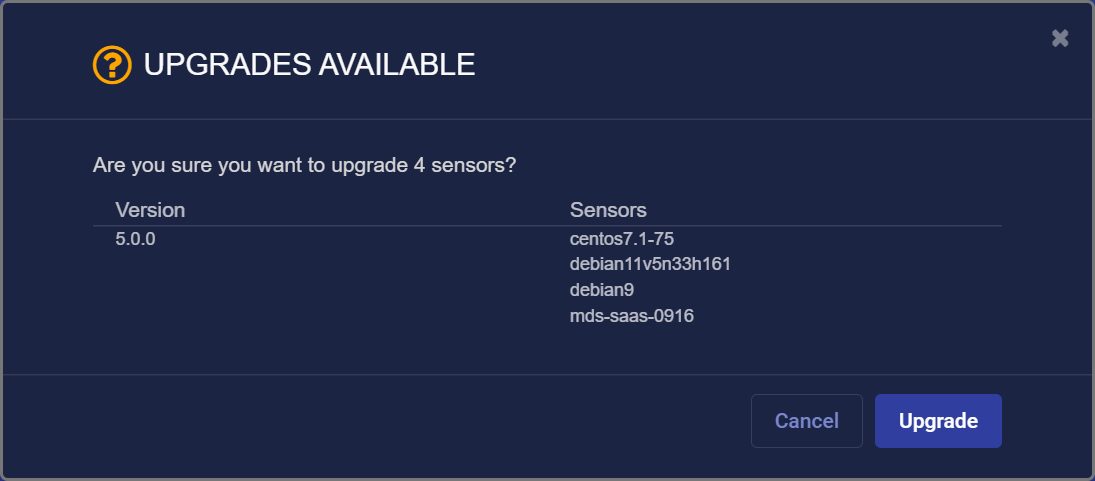Screen dimensions: 1095x481
Task: Select the mds-saas-0916 sensor entry
Action: coord(632,316)
